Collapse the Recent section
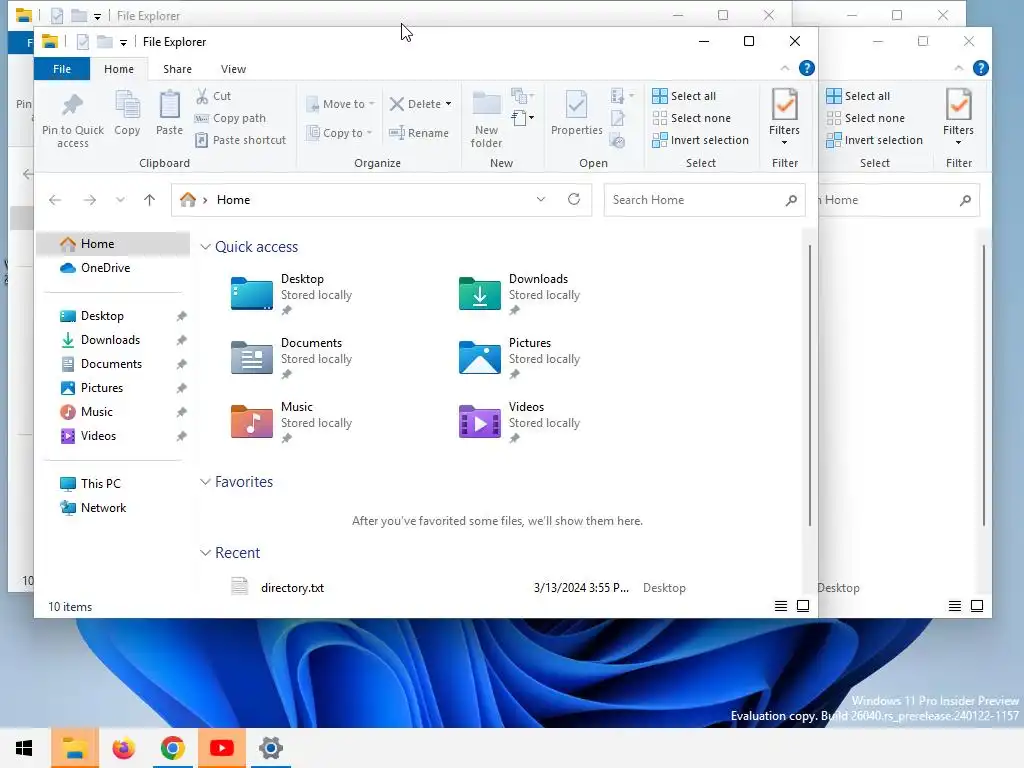Viewport: 1024px width, 768px height. click(x=205, y=553)
